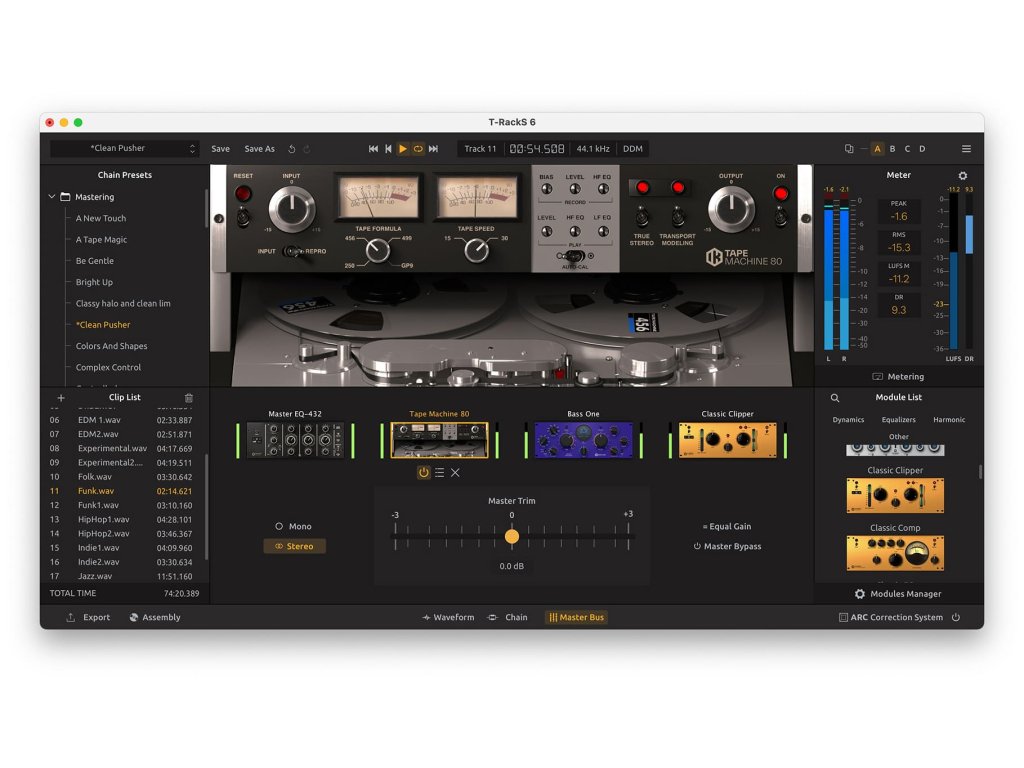Image resolution: width=1024 pixels, height=768 pixels.
Task: Select A Tape Magic preset
Action: 101,240
